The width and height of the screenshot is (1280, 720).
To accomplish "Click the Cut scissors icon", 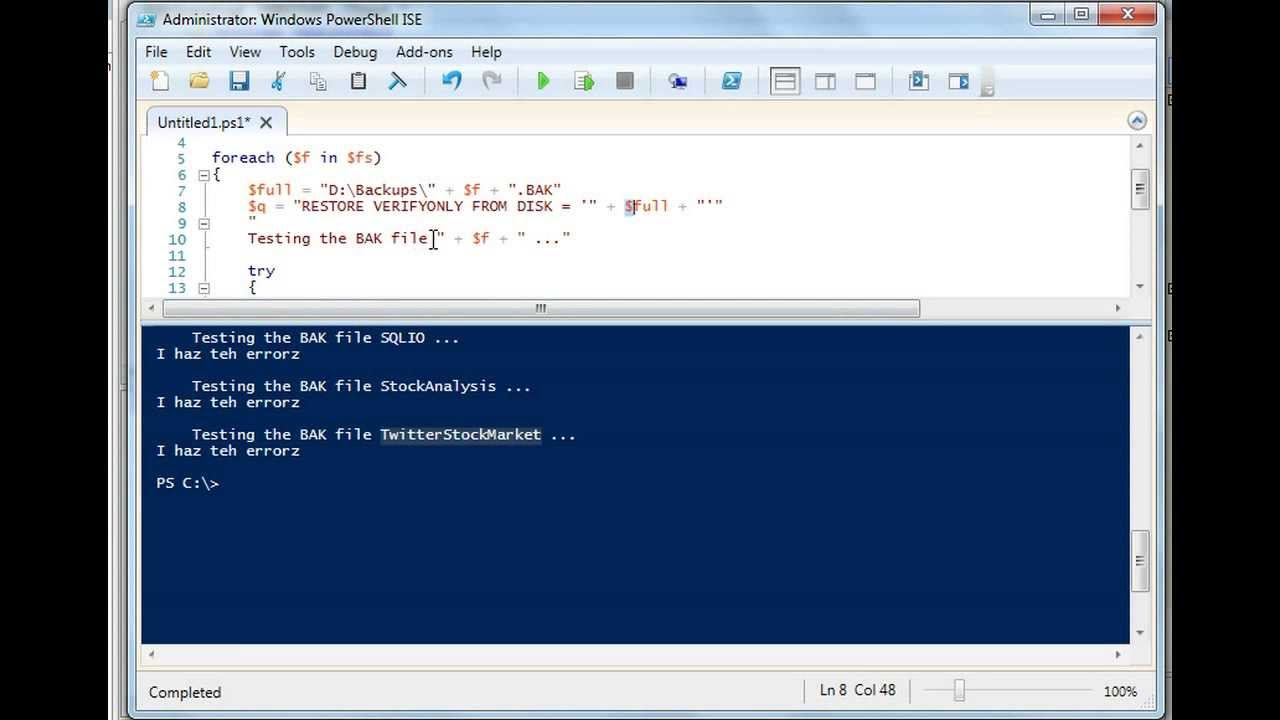I will [x=279, y=81].
